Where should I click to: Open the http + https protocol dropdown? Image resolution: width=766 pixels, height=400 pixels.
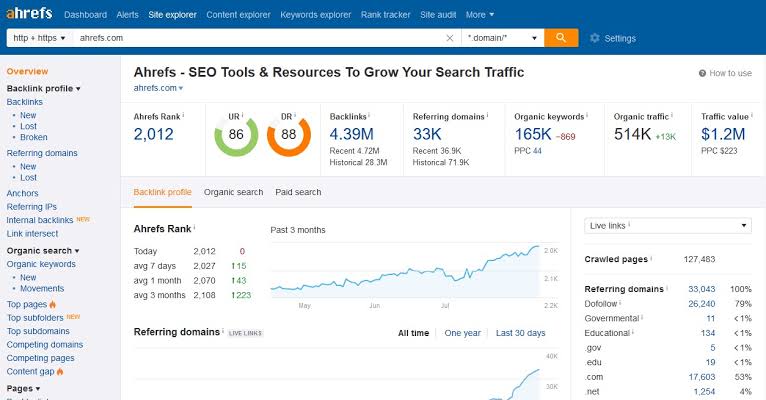click(x=39, y=38)
